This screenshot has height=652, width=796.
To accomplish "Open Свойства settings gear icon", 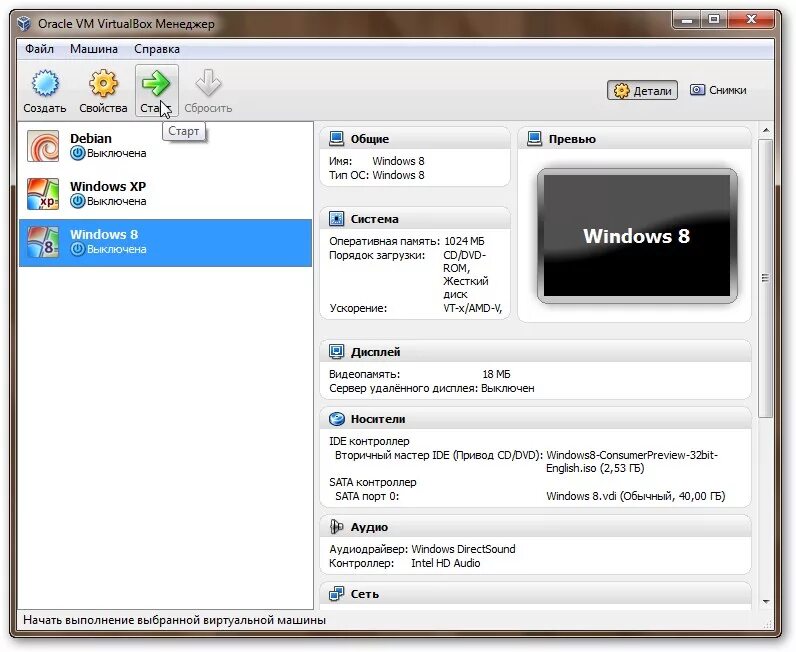I will (104, 84).
